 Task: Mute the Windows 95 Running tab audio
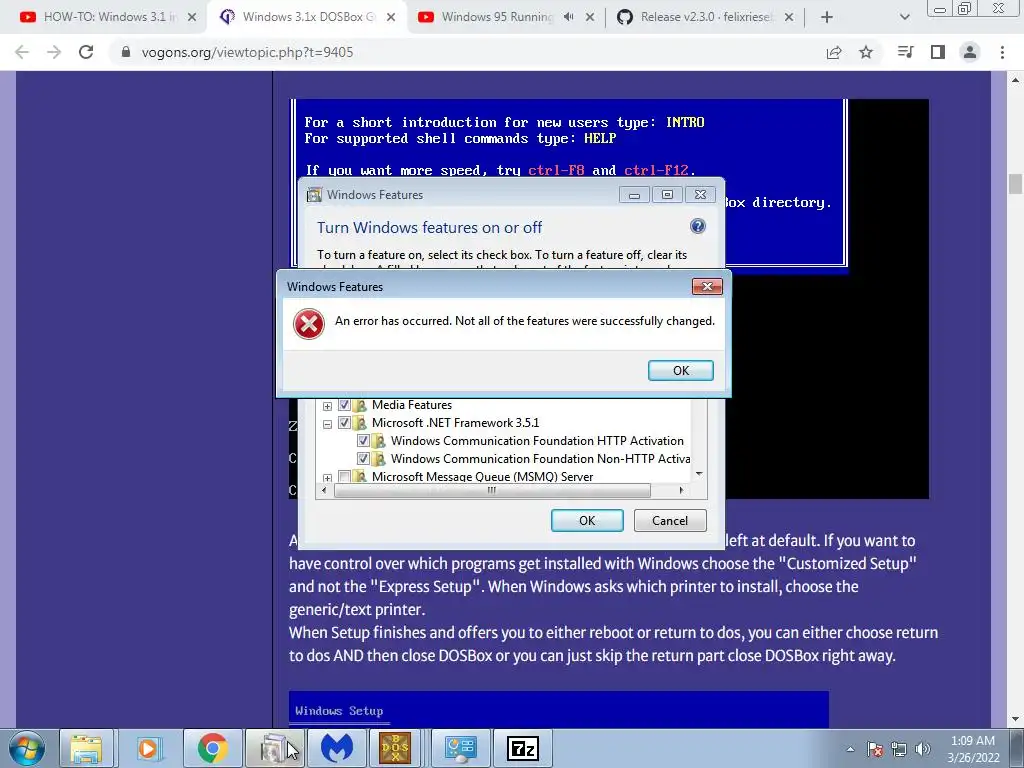coord(568,17)
